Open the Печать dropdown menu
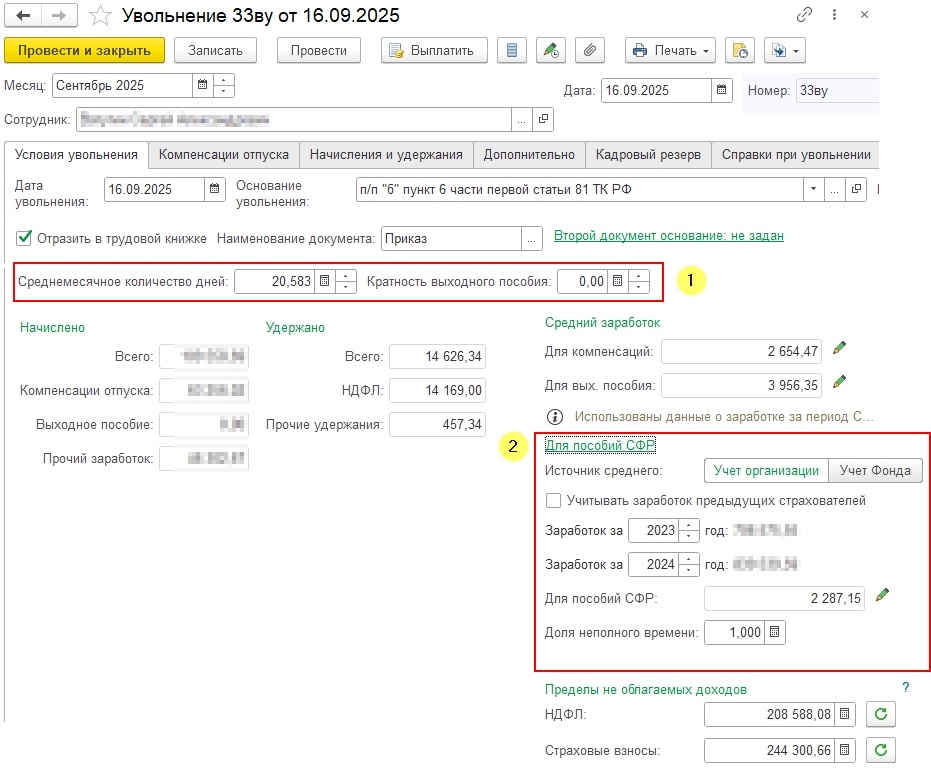Viewport: 931px width, 777px height. 670,50
